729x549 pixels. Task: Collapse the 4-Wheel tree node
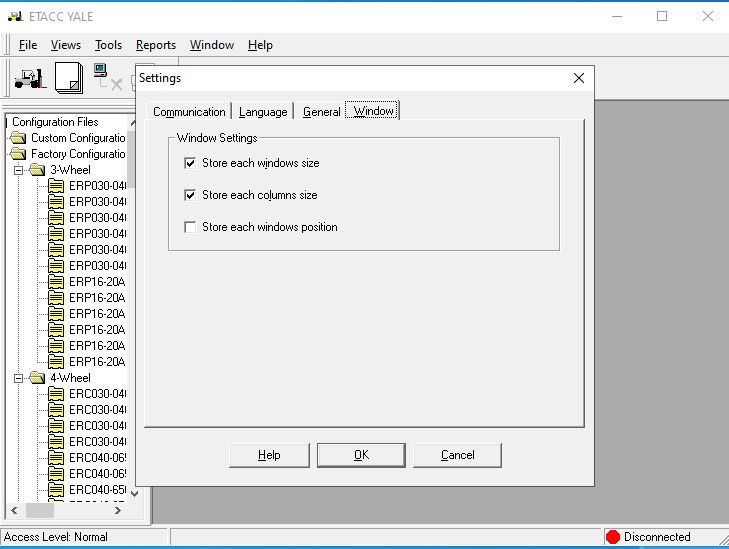point(18,378)
